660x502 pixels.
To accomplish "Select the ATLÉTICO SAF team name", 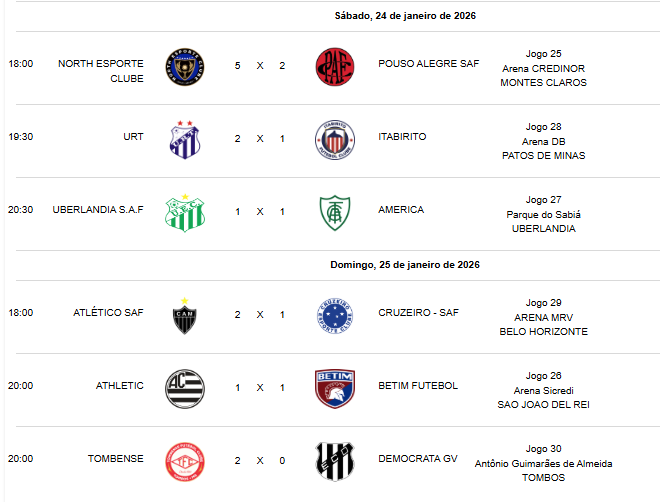I will 108,313.
